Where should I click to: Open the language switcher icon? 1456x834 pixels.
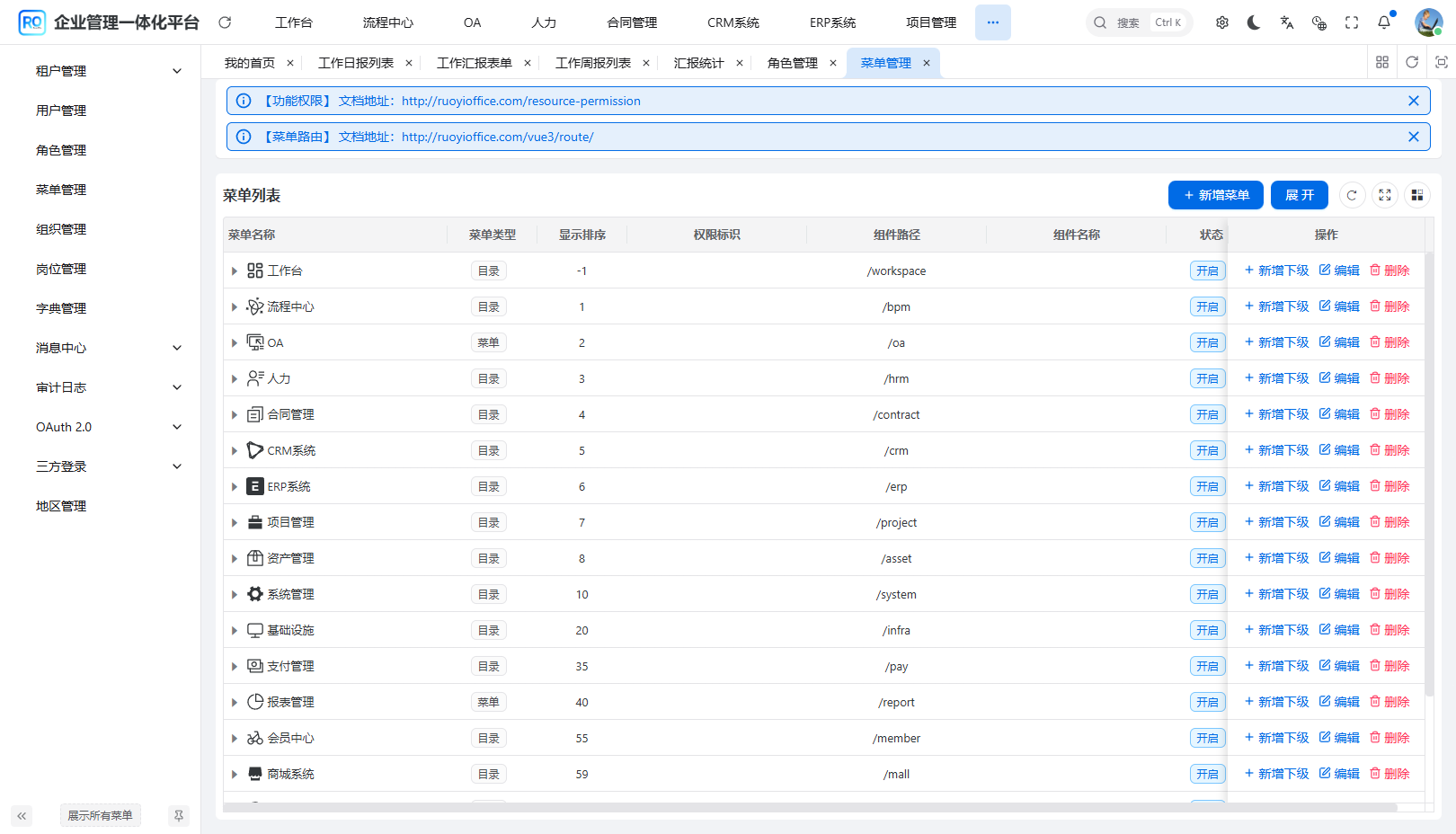pos(1287,22)
